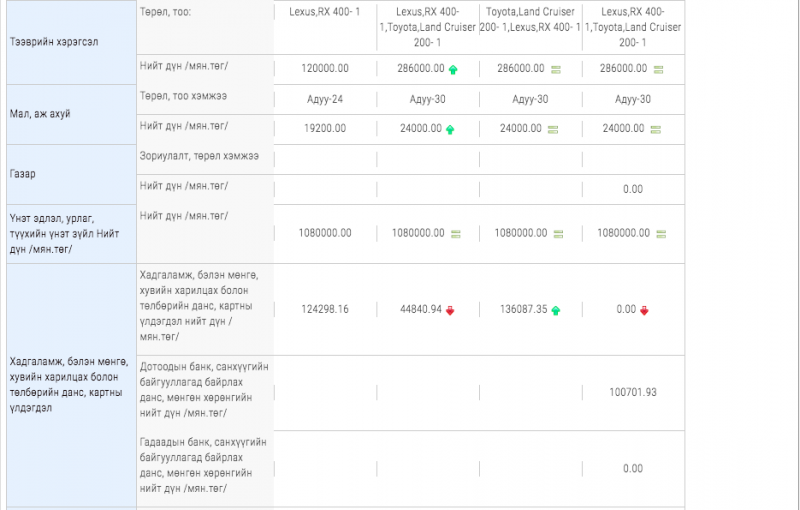Select the 19200.00 value cell
The image size is (800, 510).
[324, 129]
